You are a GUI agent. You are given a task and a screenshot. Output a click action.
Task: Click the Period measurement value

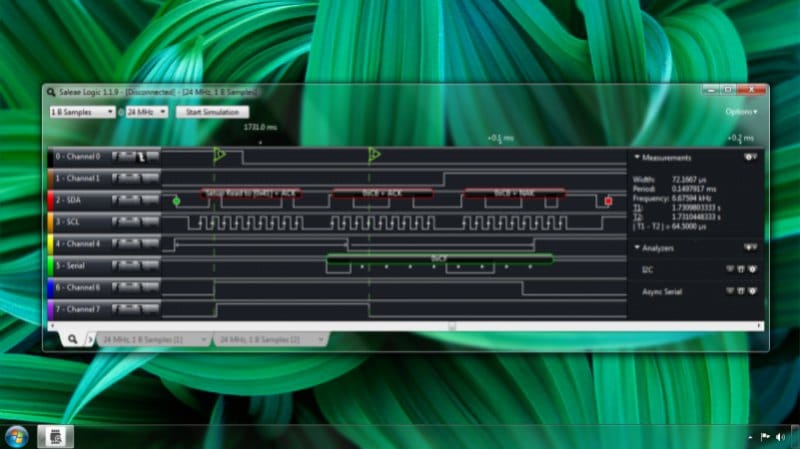pos(693,189)
